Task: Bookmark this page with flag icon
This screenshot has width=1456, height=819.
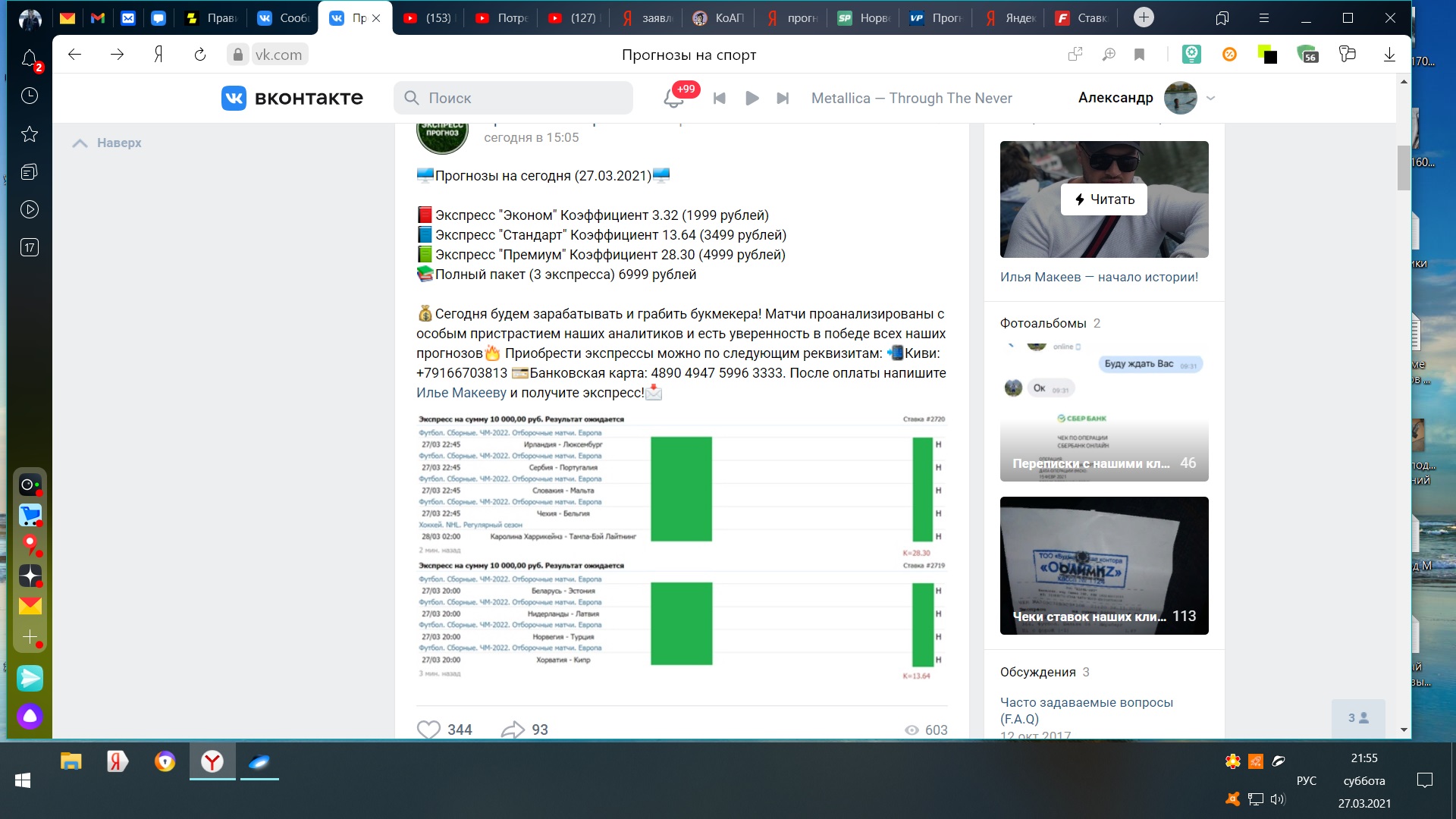Action: [x=1139, y=54]
